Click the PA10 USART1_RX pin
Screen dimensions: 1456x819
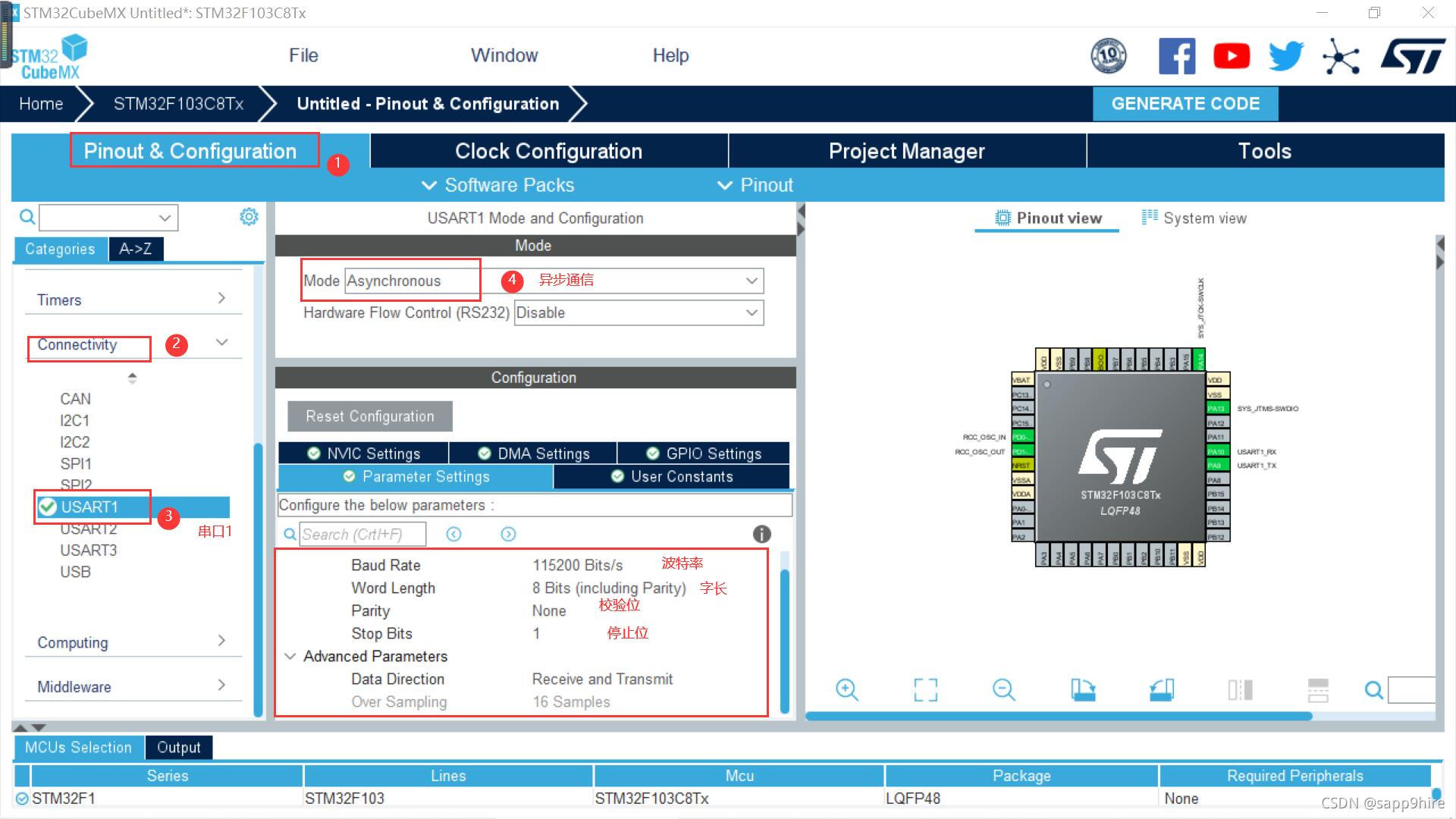click(x=1216, y=451)
